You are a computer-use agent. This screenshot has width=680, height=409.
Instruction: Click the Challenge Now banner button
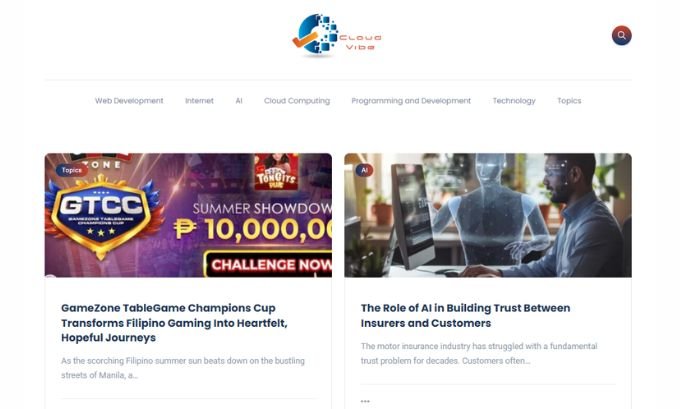point(268,264)
